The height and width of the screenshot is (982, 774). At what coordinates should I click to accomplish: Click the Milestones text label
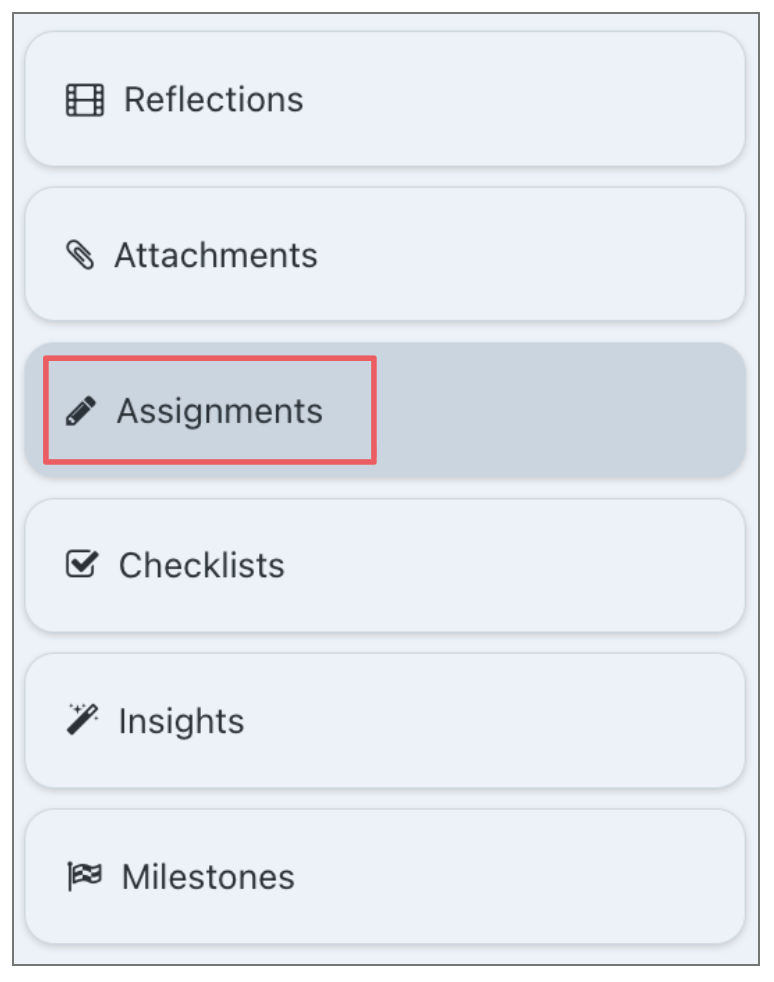(208, 877)
